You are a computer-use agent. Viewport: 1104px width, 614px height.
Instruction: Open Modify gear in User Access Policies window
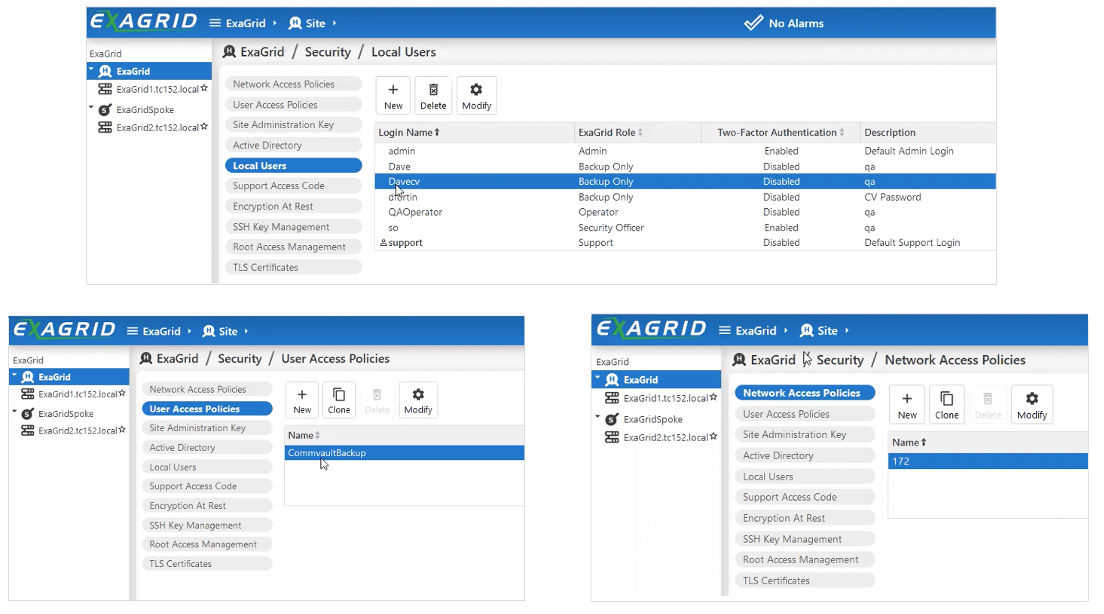click(418, 400)
